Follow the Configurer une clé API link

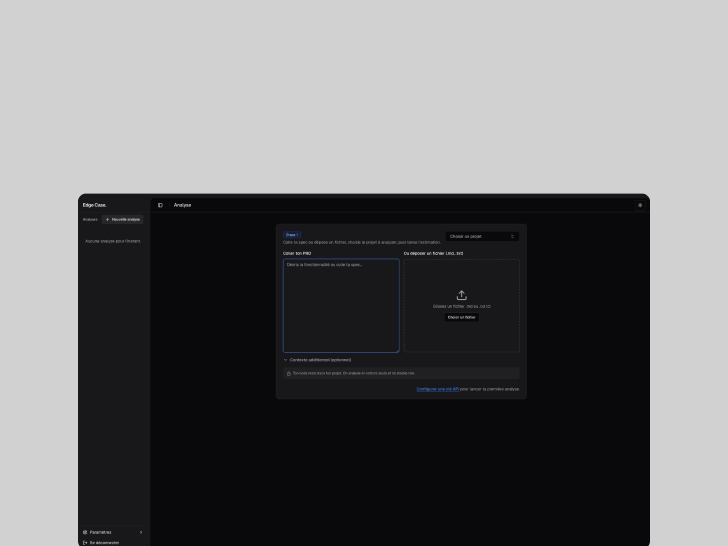[x=437, y=389]
